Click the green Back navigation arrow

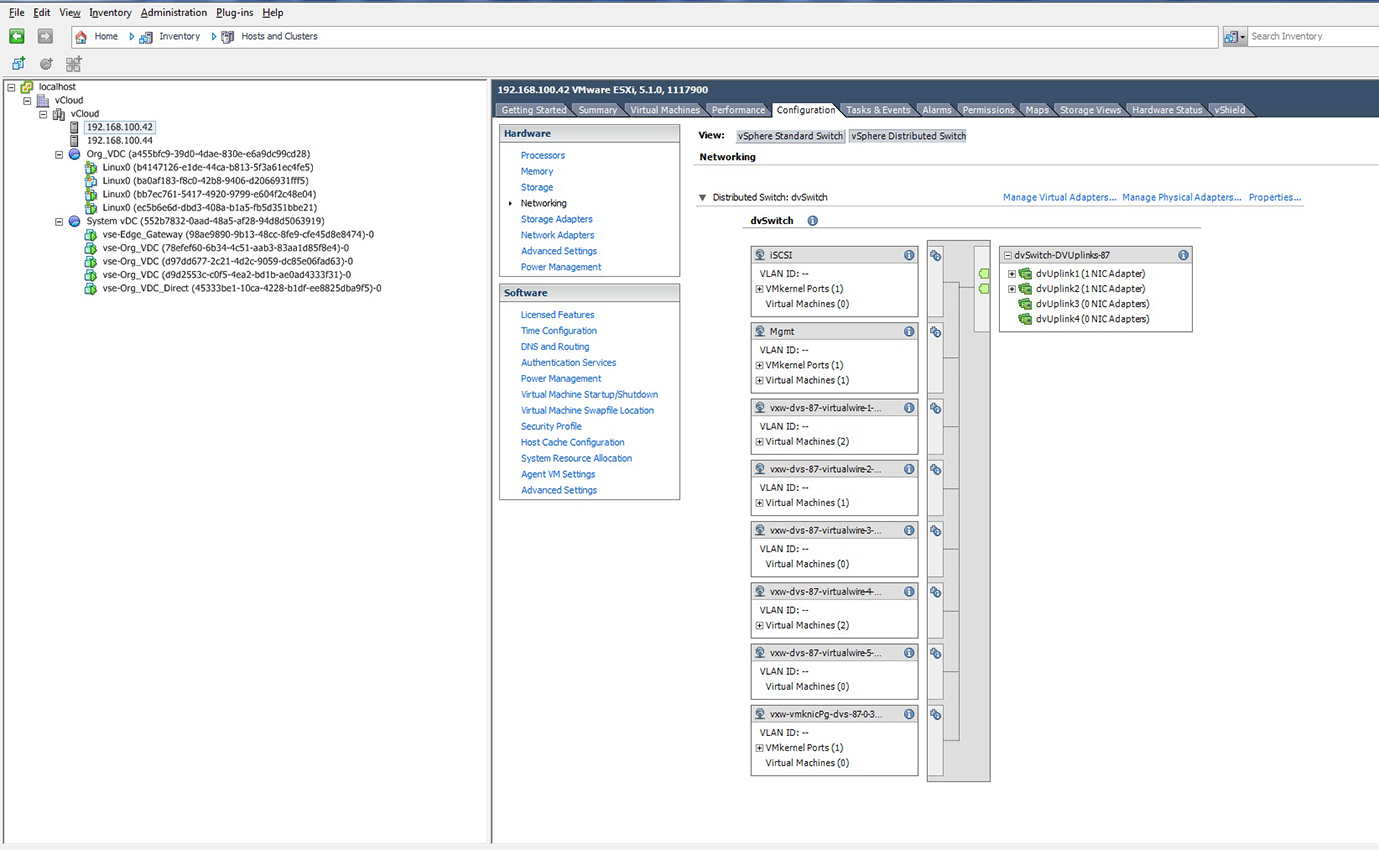point(17,36)
